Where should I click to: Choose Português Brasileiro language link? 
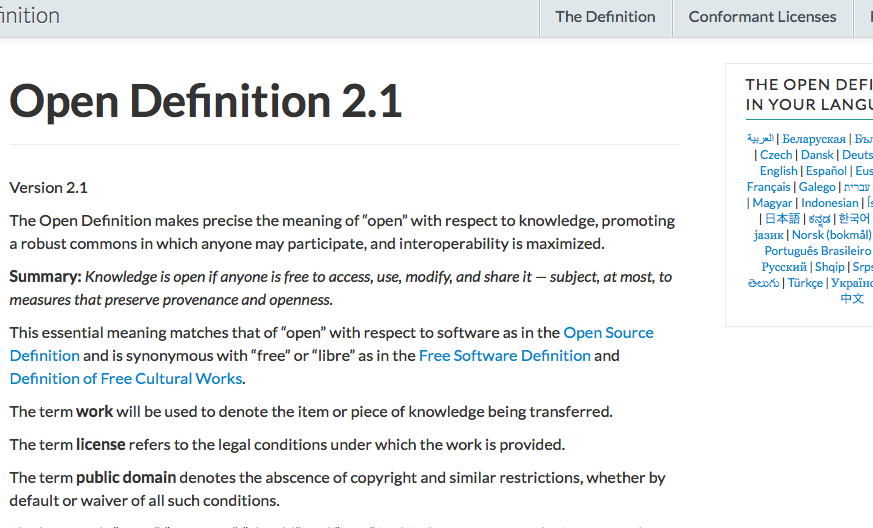[x=817, y=251]
